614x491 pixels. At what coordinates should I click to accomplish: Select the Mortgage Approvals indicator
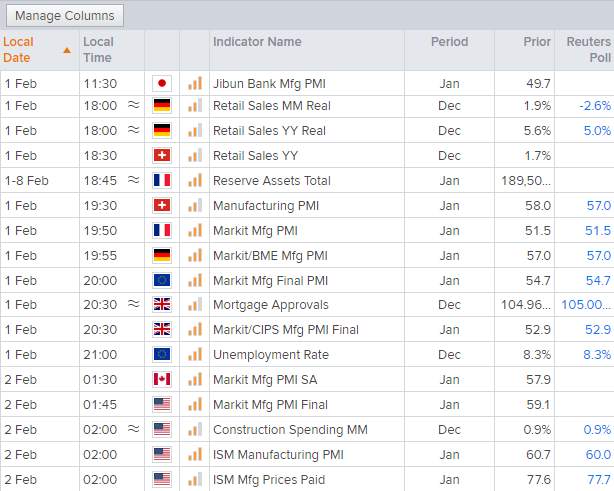point(271,305)
